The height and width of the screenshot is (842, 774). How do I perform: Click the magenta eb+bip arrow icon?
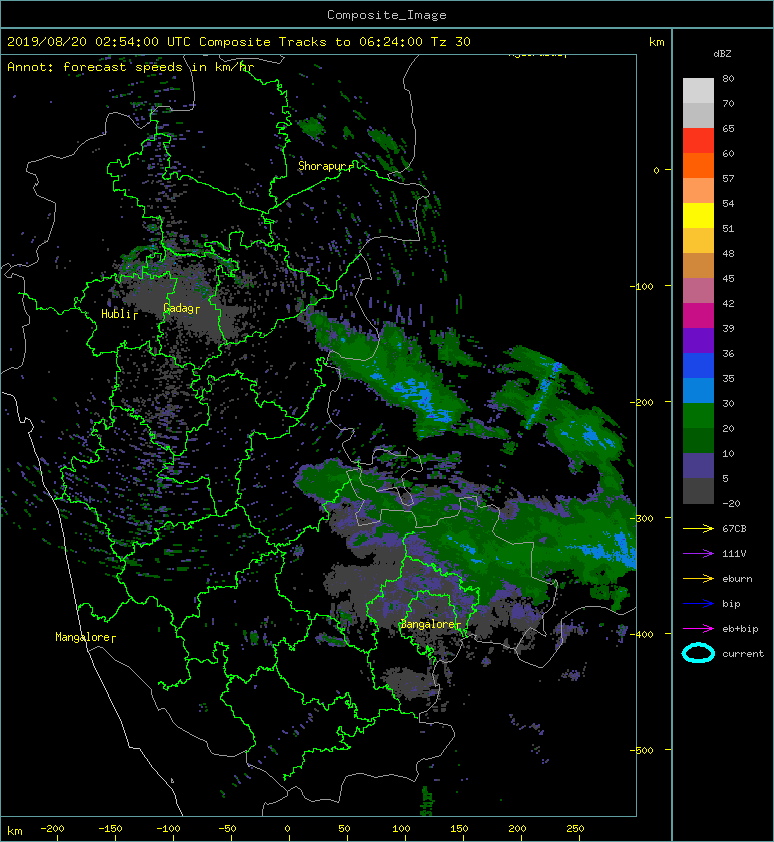(698, 629)
